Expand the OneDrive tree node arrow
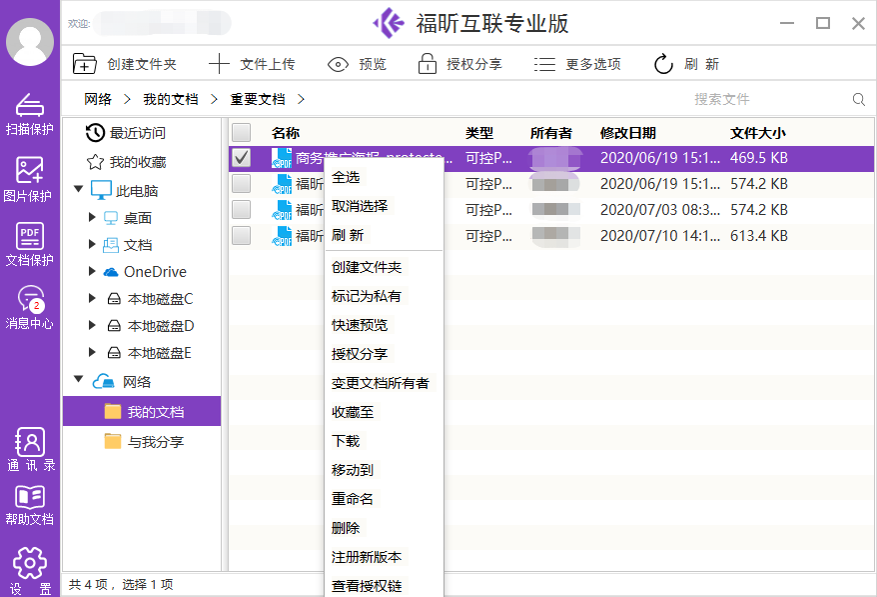The width and height of the screenshot is (877, 597). pos(92,271)
